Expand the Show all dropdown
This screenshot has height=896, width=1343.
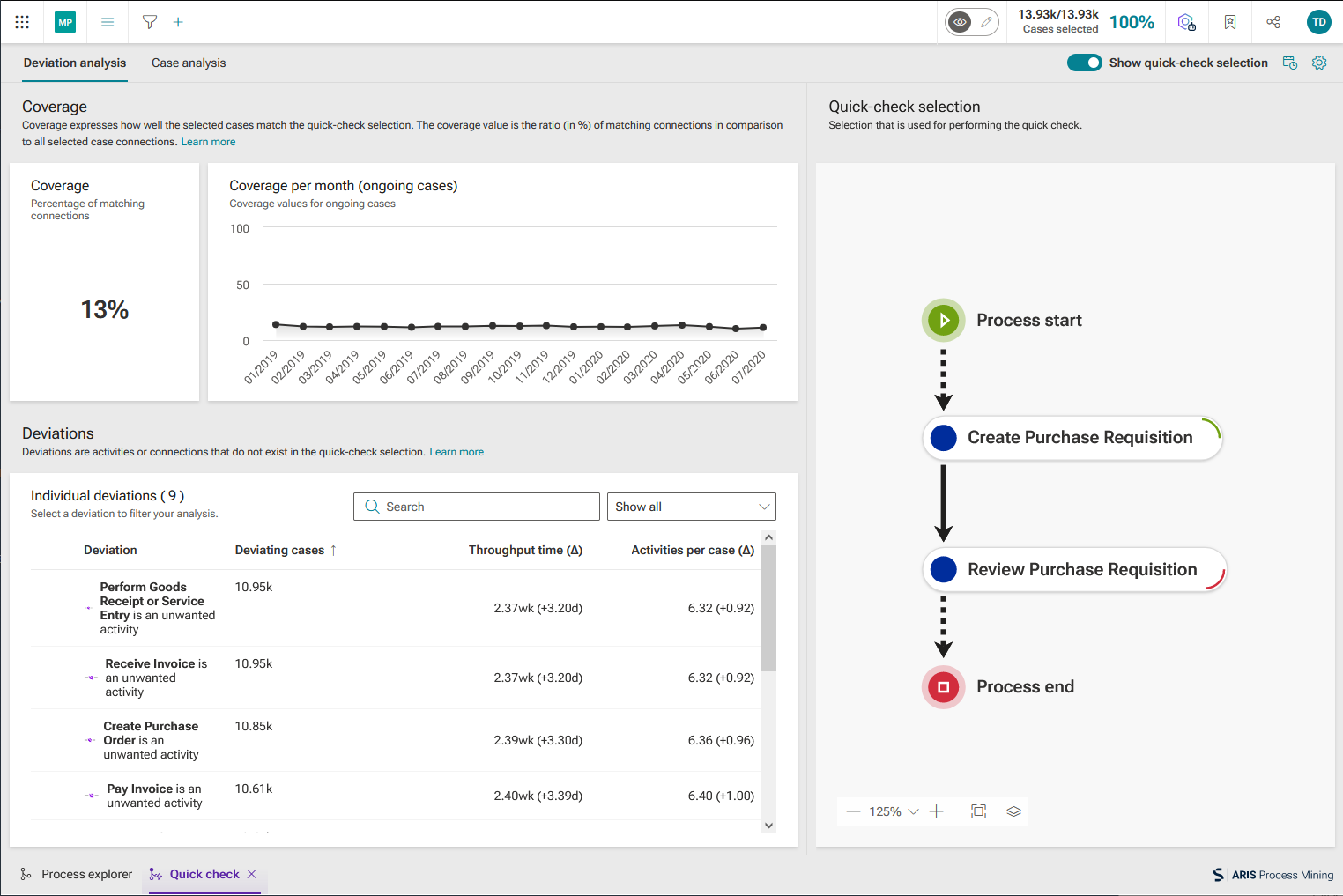(x=692, y=507)
